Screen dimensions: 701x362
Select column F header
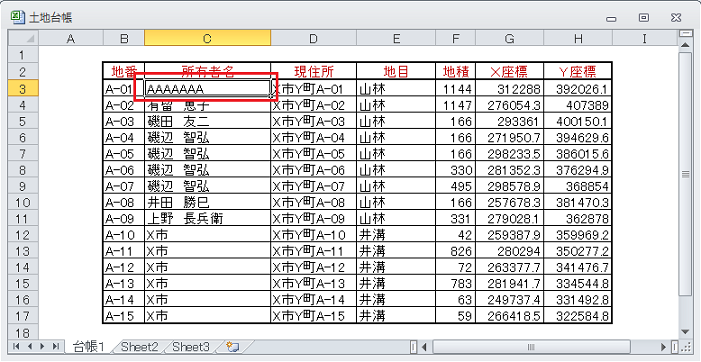point(456,39)
